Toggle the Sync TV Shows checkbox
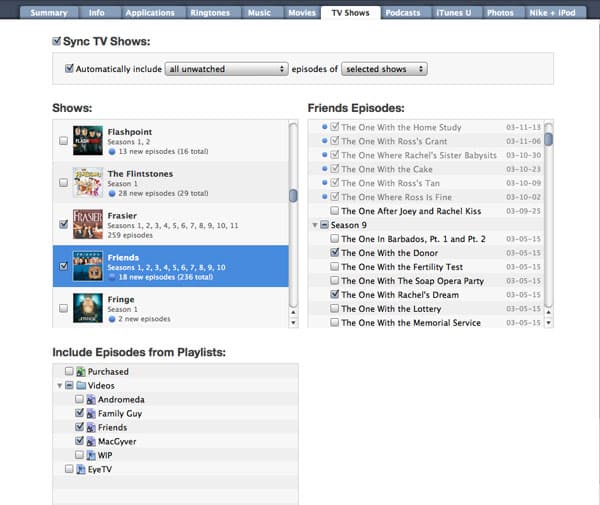The width and height of the screenshot is (600, 505). click(57, 41)
